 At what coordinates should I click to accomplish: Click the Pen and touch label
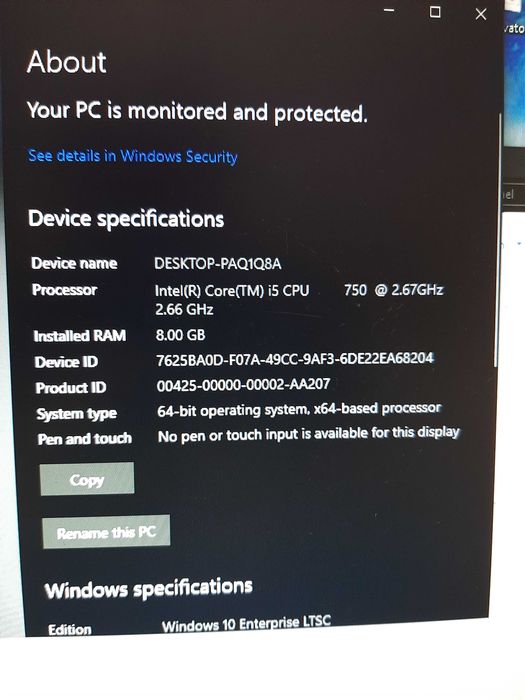pos(84,439)
